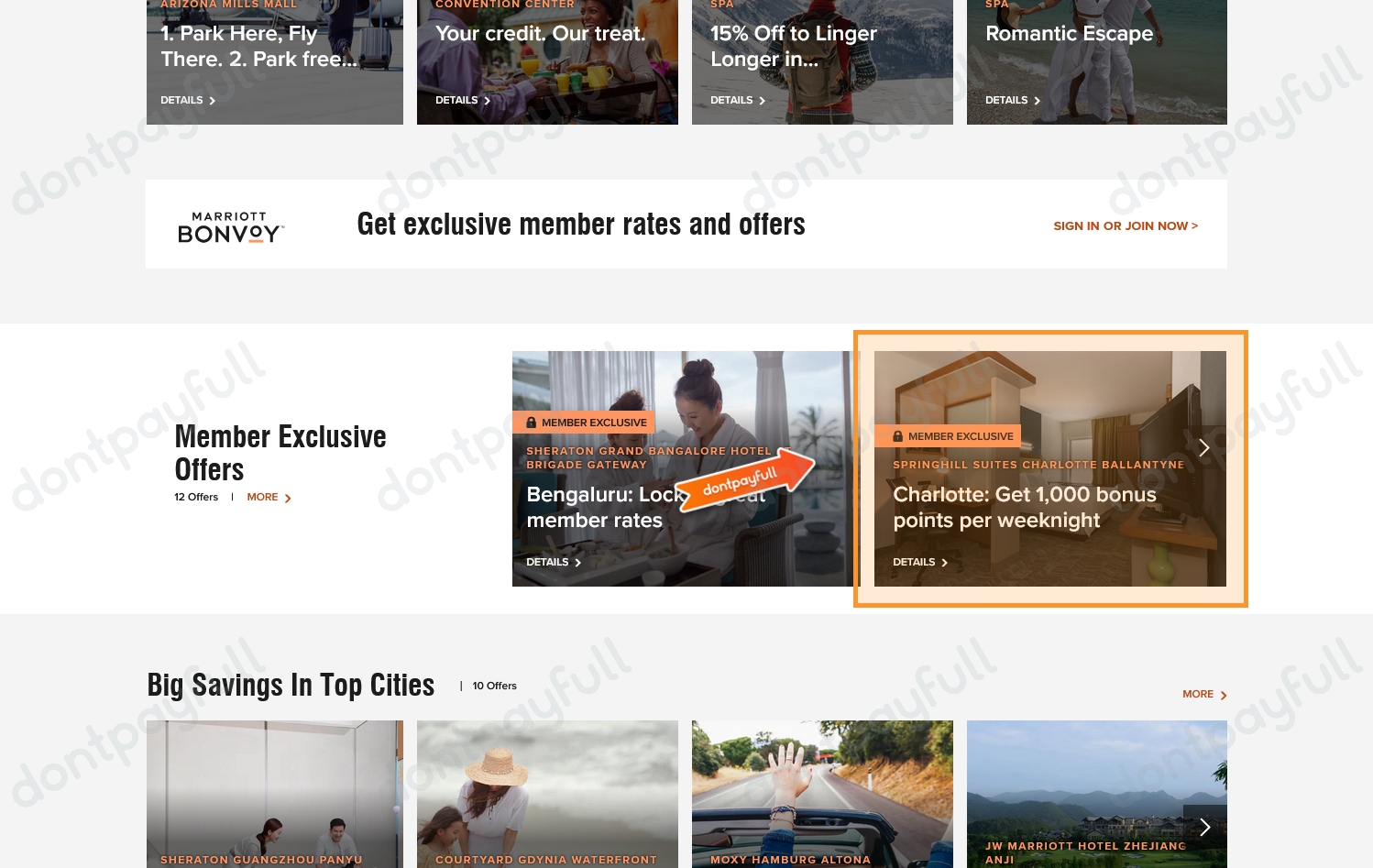The image size is (1373, 868).
Task: Click the dontpayfull orange arrow badge
Action: (x=746, y=479)
